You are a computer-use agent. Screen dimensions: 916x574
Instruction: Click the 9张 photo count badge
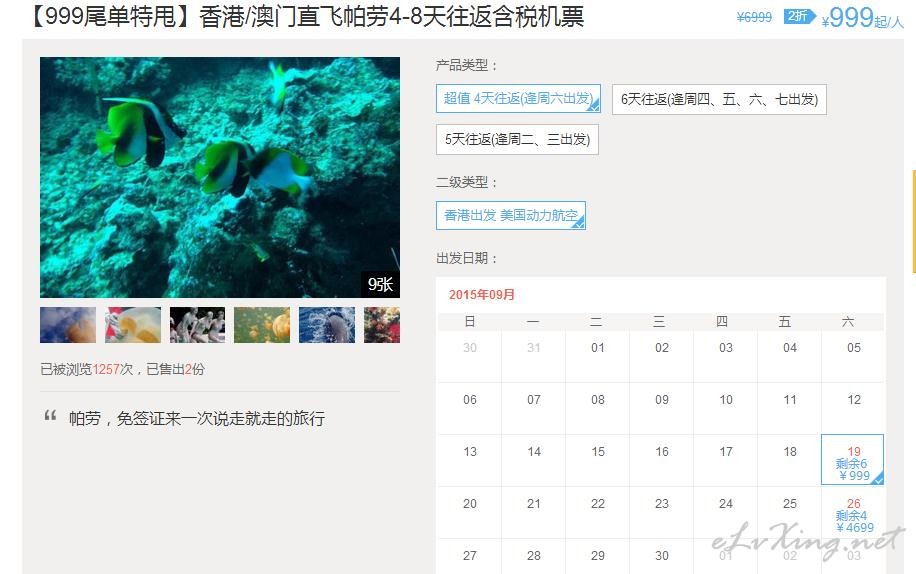tap(380, 284)
